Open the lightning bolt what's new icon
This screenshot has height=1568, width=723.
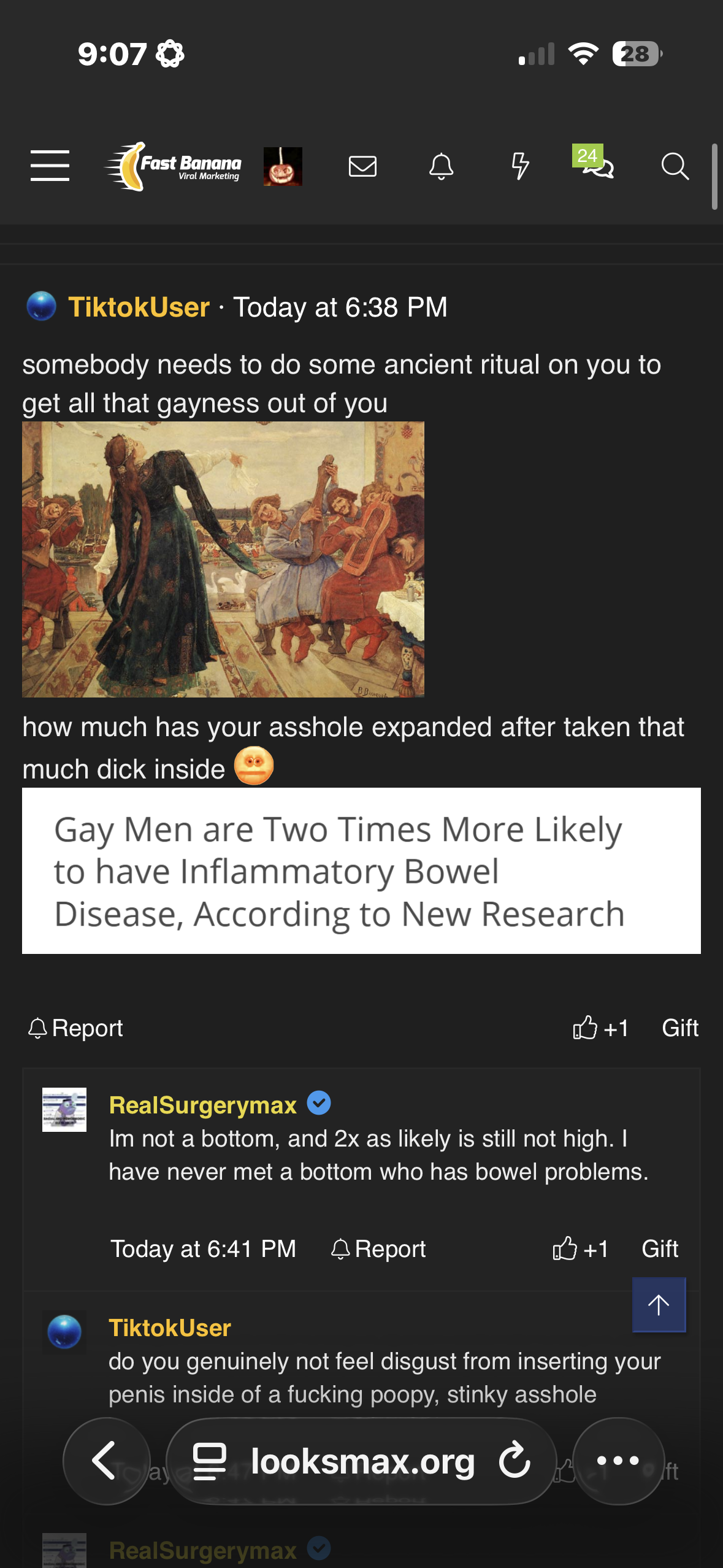point(520,166)
